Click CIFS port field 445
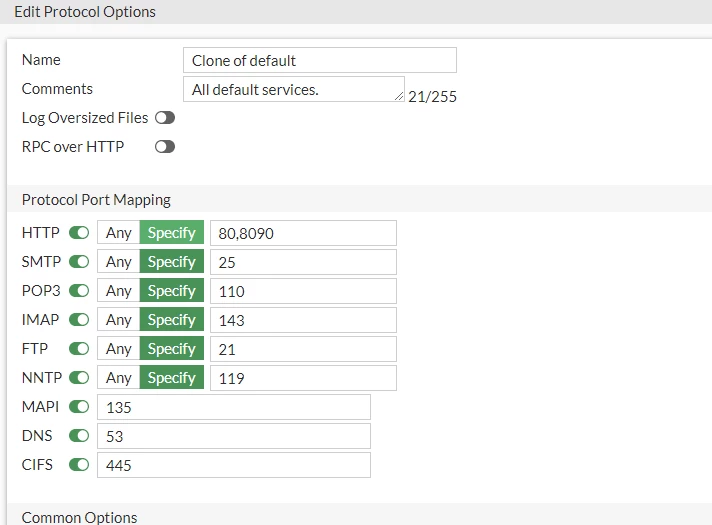Viewport: 712px width, 525px height. pos(234,466)
